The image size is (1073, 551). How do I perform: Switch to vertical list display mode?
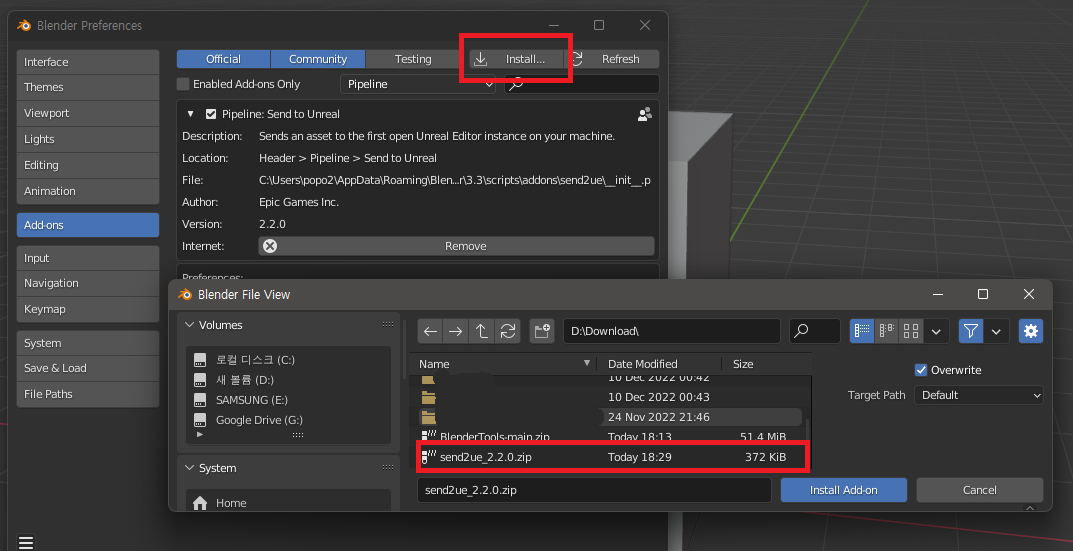(x=862, y=331)
